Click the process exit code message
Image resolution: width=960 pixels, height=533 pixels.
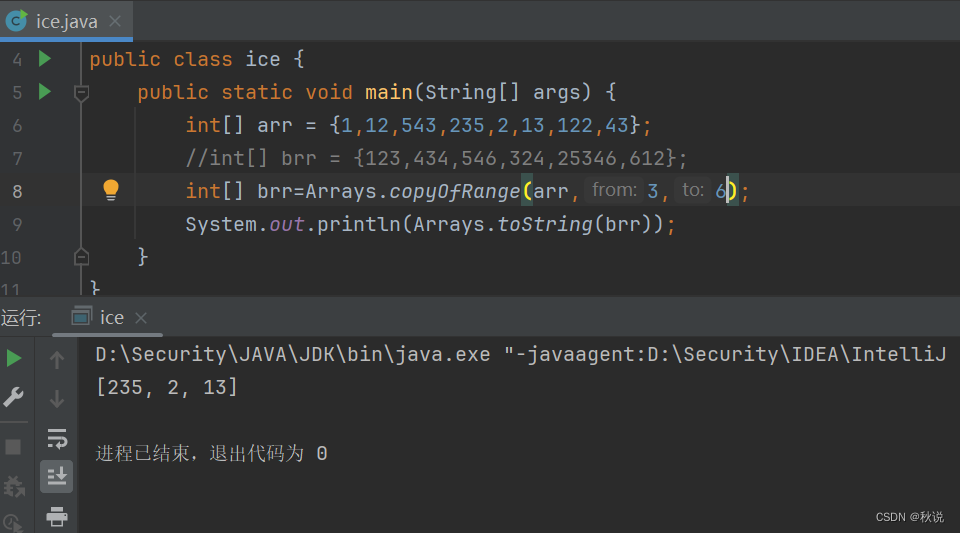coord(211,453)
